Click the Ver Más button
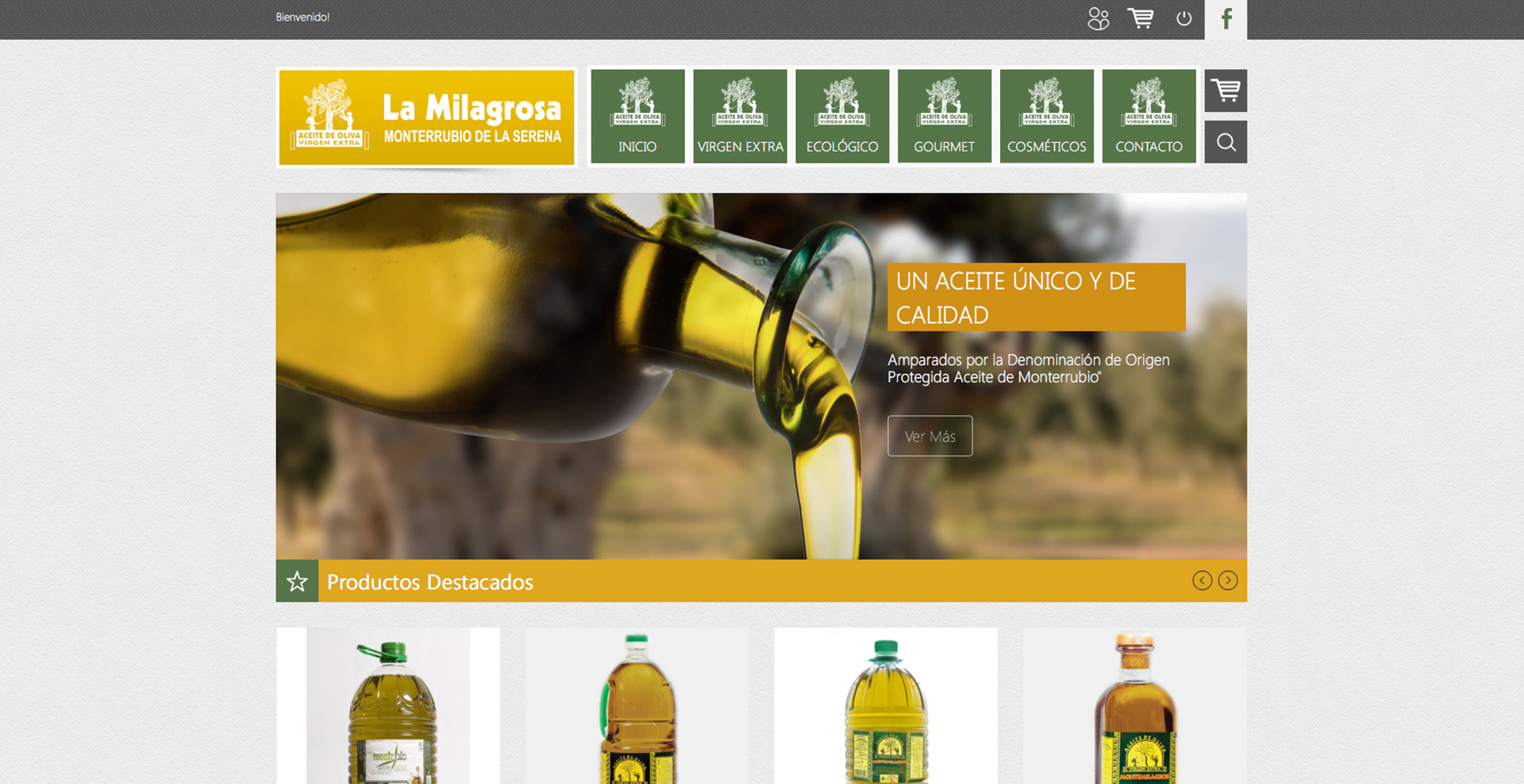Screen dimensions: 1524x784 (929, 436)
